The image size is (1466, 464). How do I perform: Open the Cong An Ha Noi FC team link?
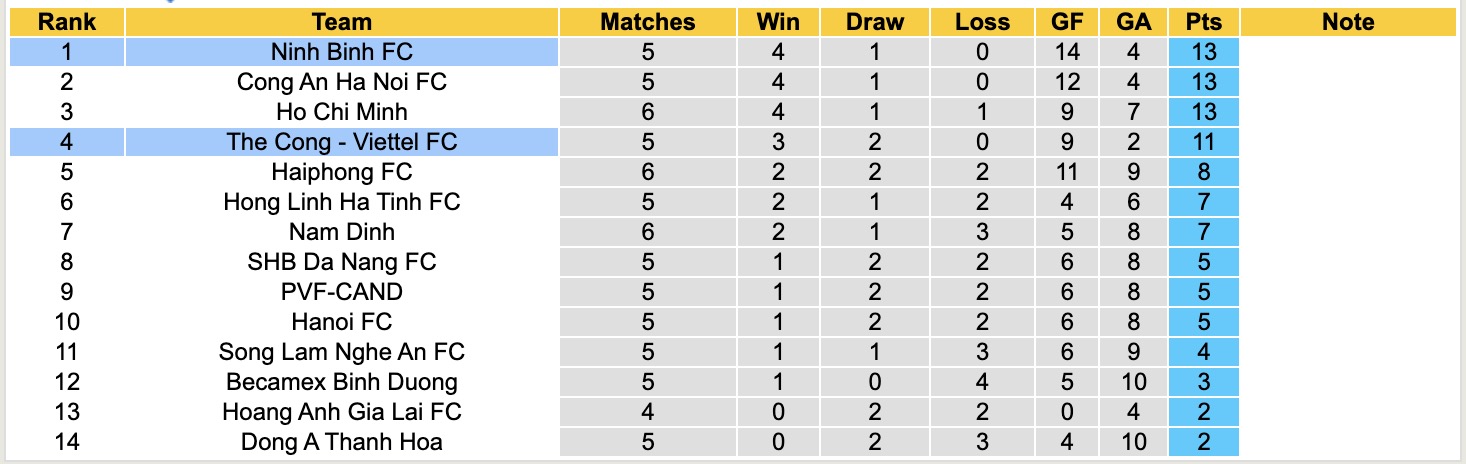[x=342, y=82]
